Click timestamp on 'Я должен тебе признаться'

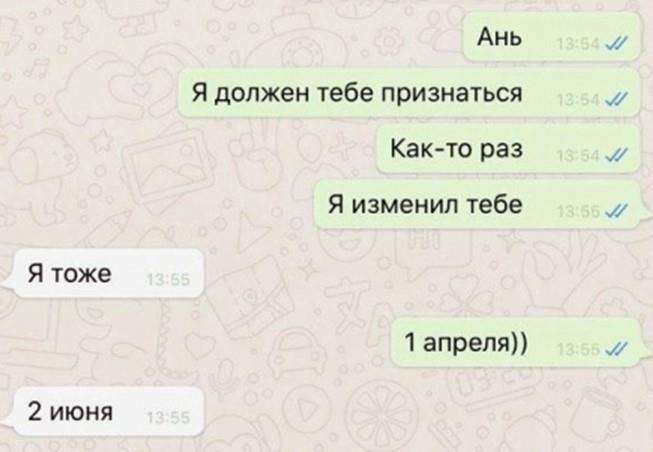point(578,100)
